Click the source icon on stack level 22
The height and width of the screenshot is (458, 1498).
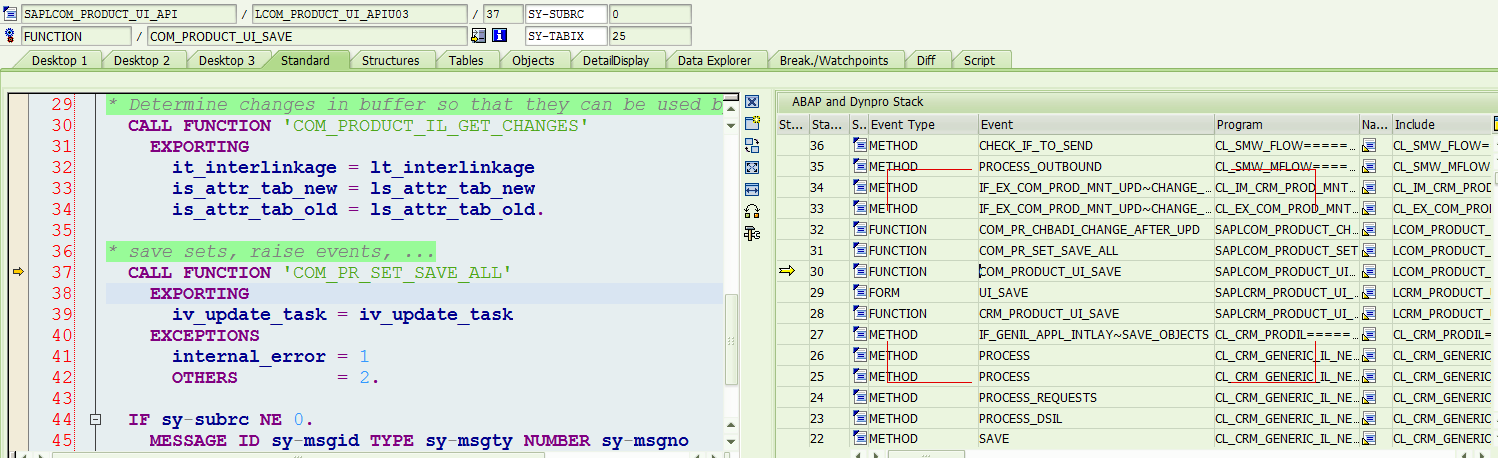pos(859,439)
